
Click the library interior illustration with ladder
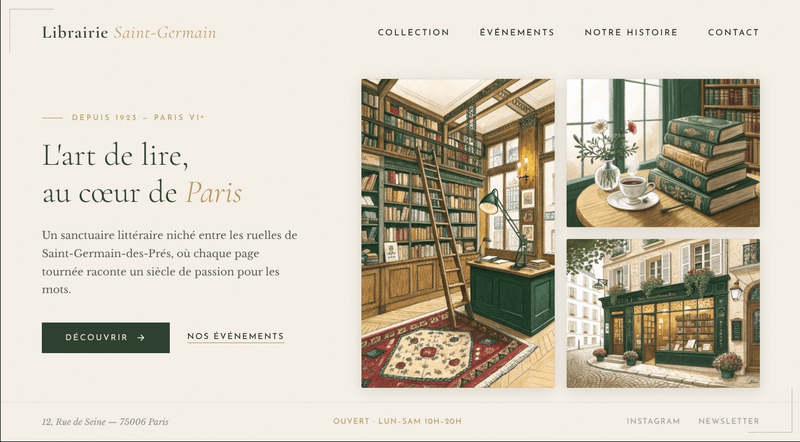[x=458, y=233]
